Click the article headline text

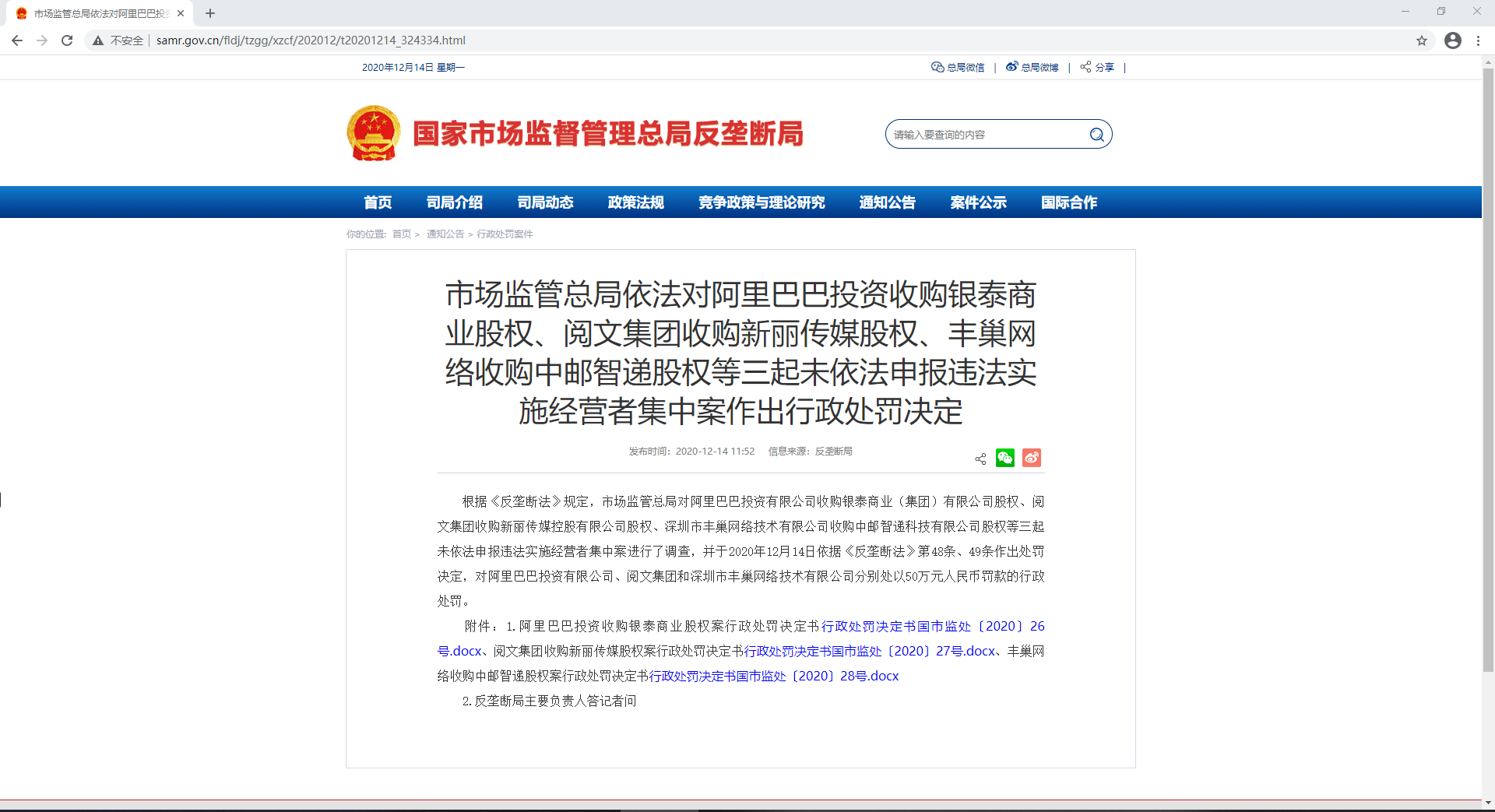pyautogui.click(x=740, y=353)
